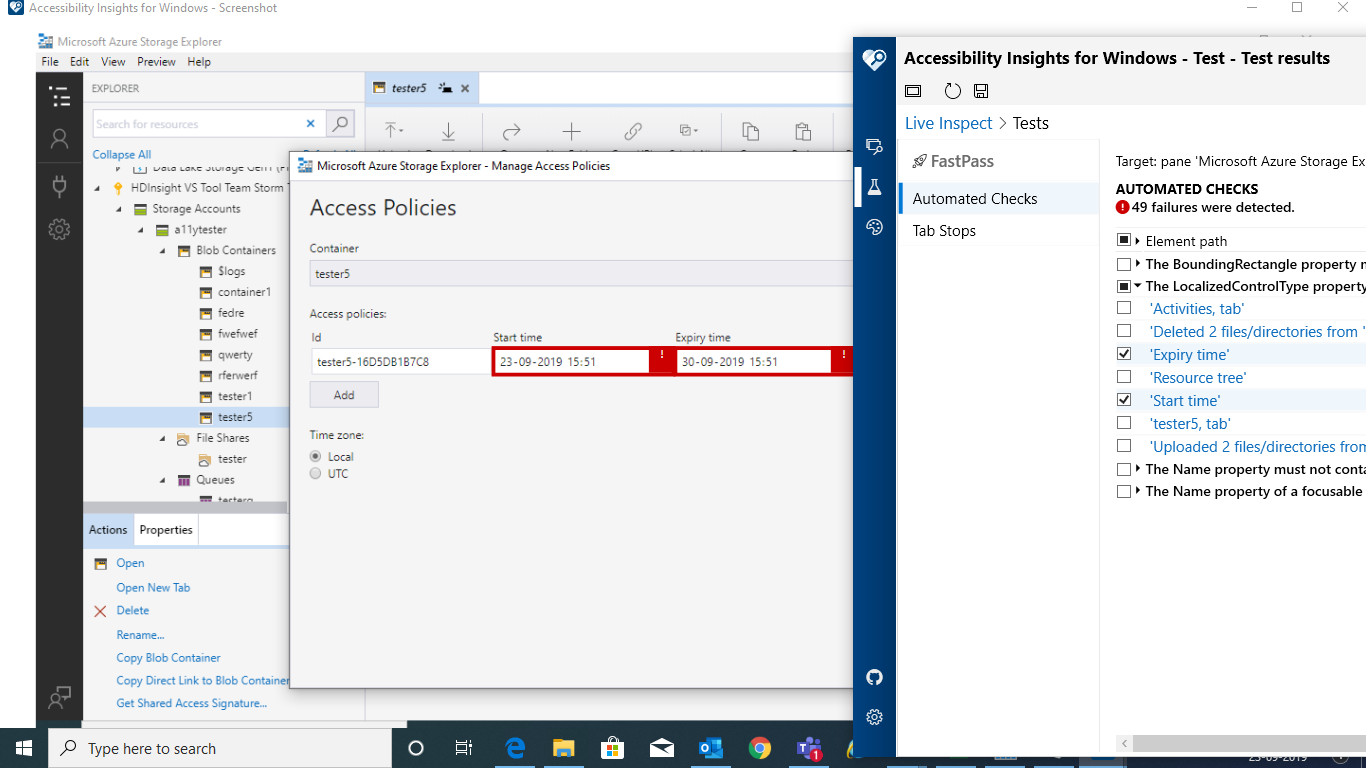Click the Download toolbar icon
Screen dimensions: 1366x768
click(x=448, y=131)
